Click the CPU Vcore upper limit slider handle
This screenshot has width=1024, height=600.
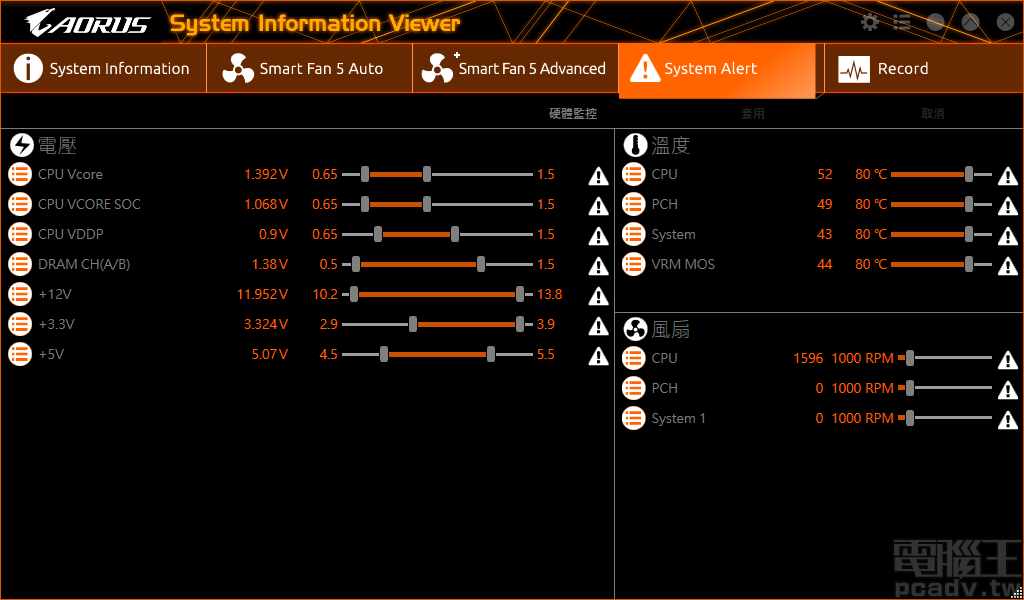coord(426,174)
